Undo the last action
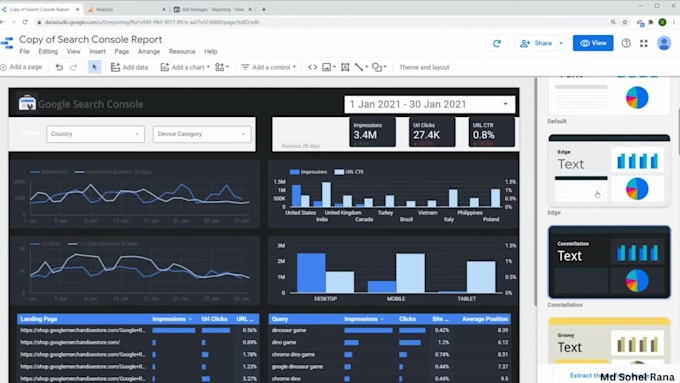The width and height of the screenshot is (680, 383). tap(59, 67)
